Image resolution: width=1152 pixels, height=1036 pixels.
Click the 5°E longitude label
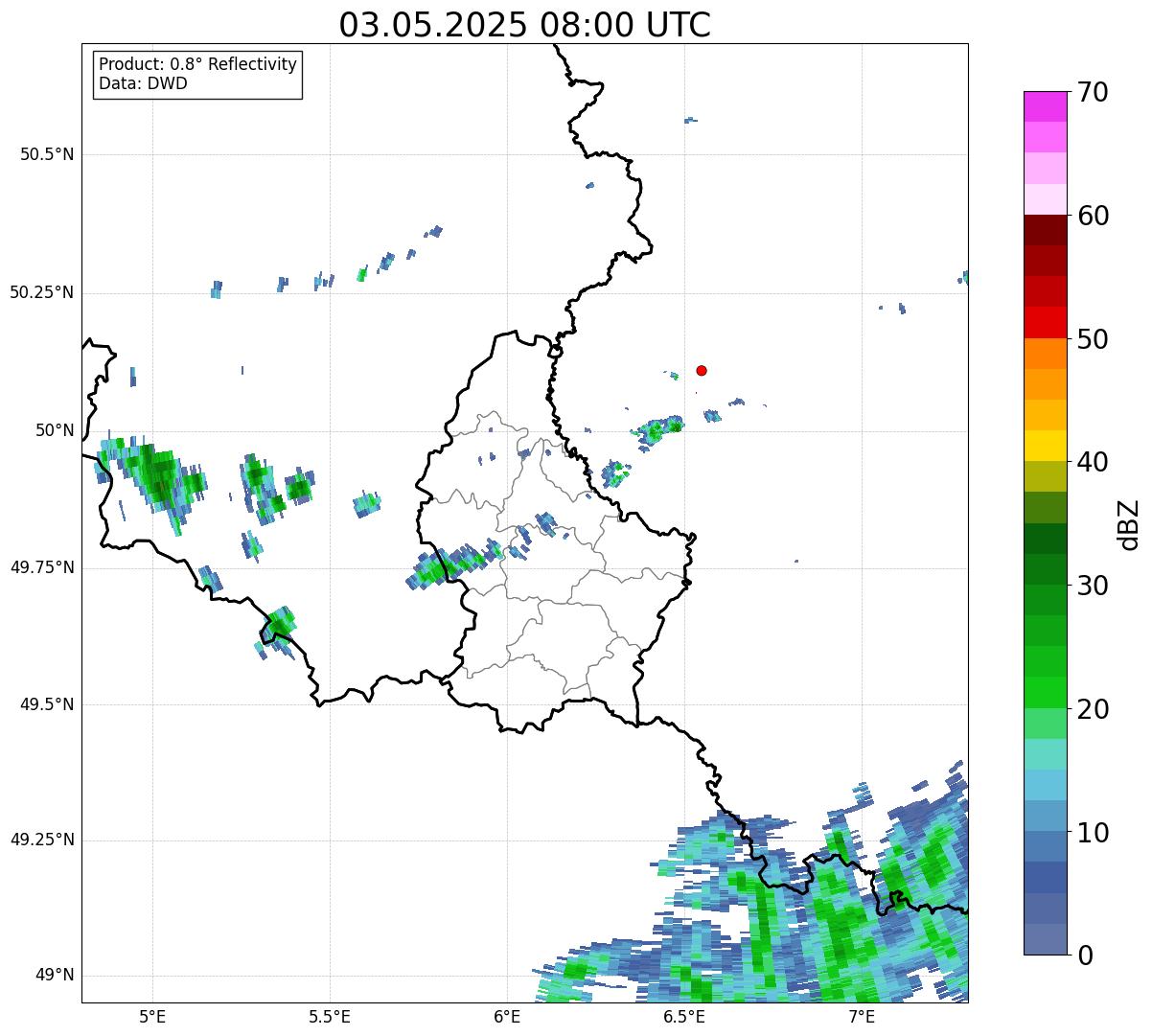pos(152,1016)
